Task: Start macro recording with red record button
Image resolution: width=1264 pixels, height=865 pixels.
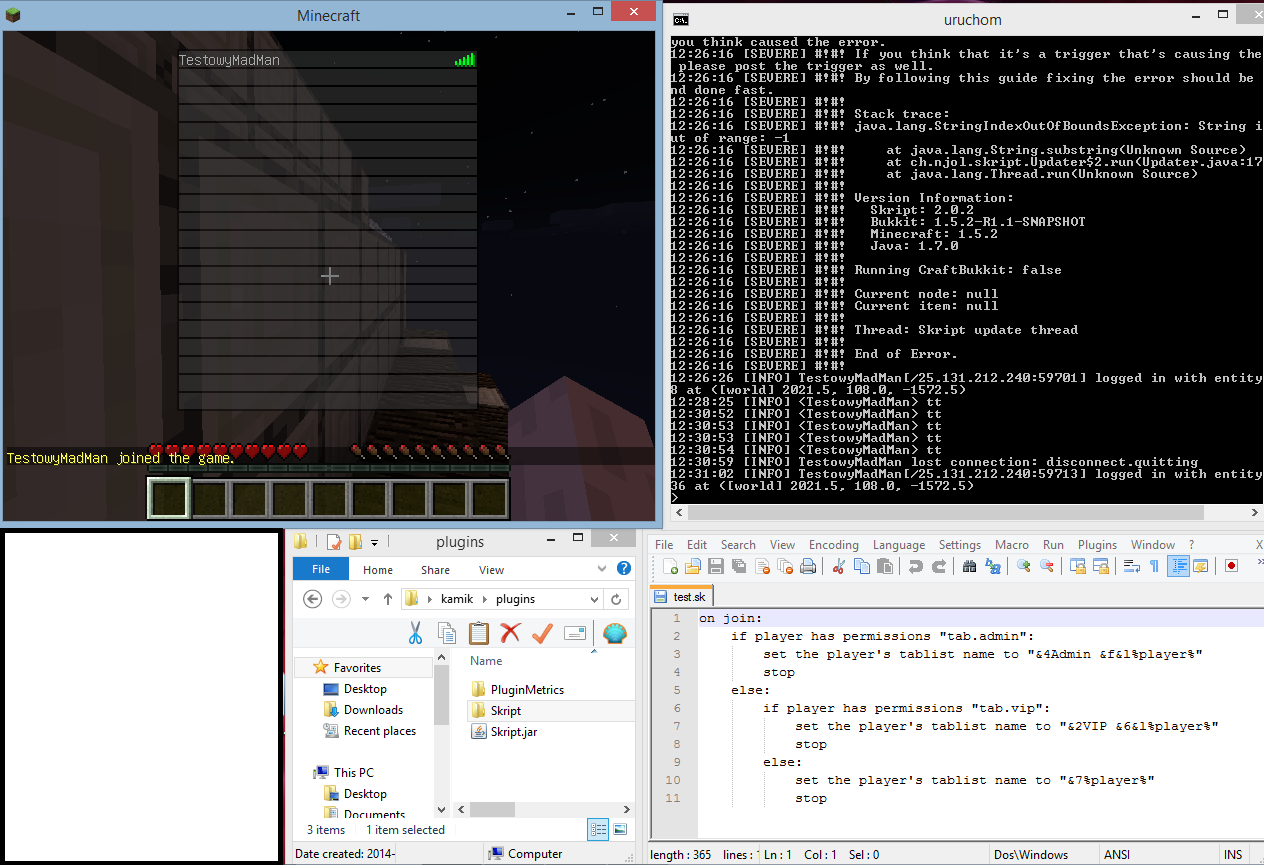Action: pyautogui.click(x=1231, y=566)
